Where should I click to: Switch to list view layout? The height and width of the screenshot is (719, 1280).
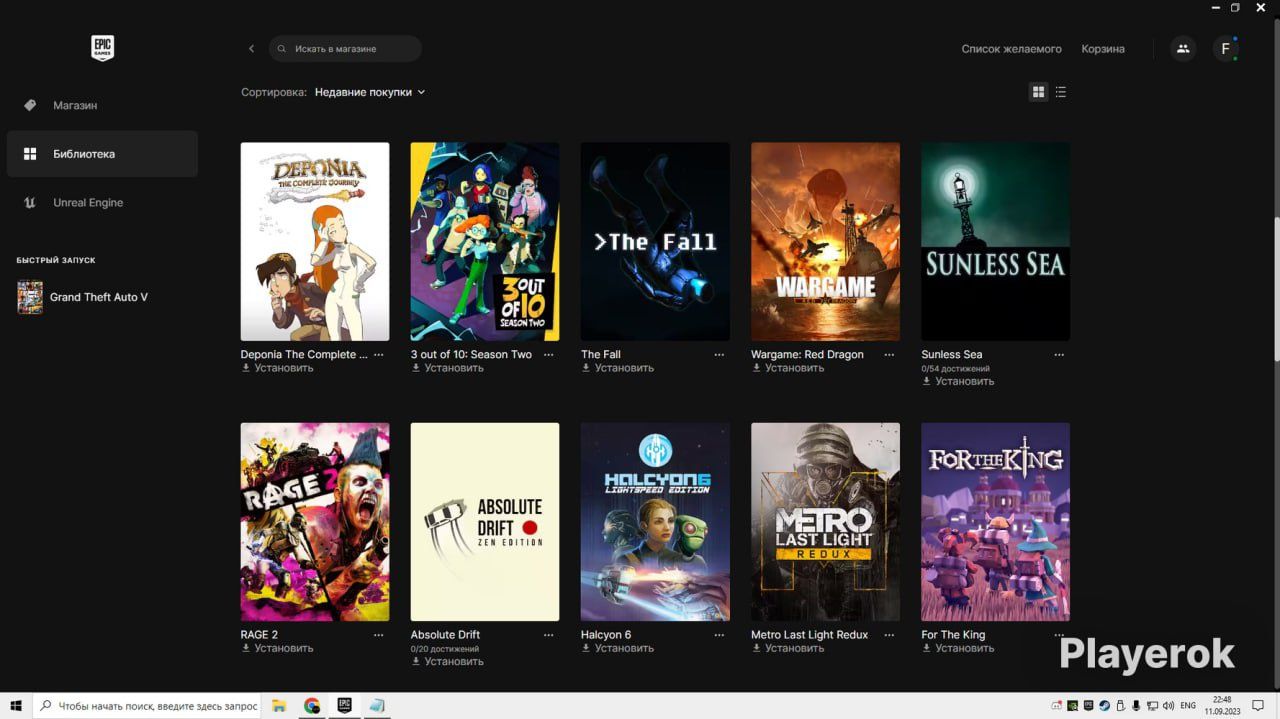tap(1061, 92)
